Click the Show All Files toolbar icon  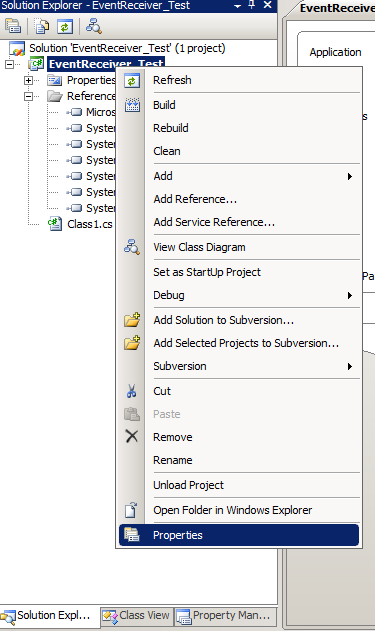[x=41, y=26]
